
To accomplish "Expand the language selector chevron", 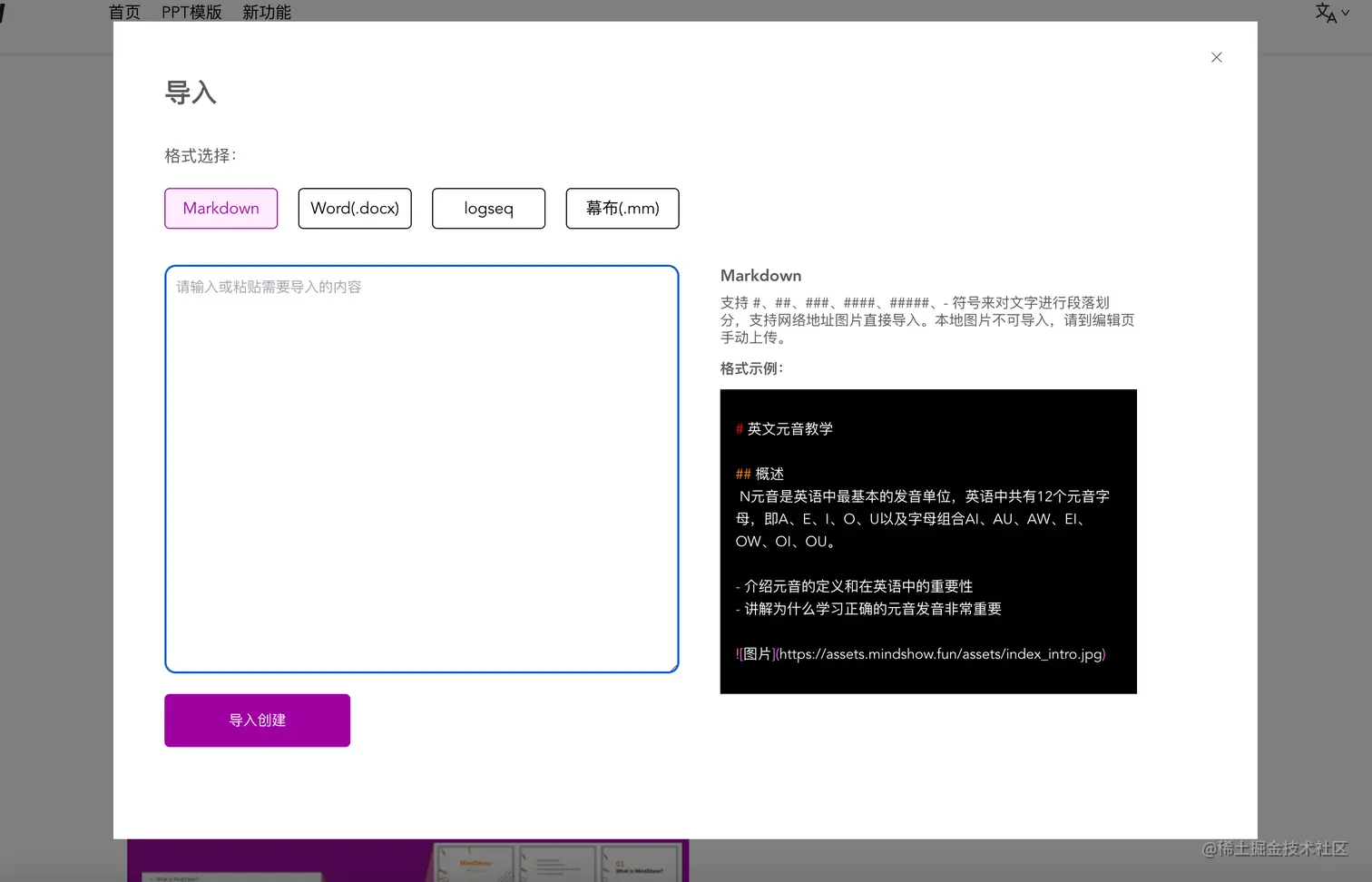I will point(1346,13).
